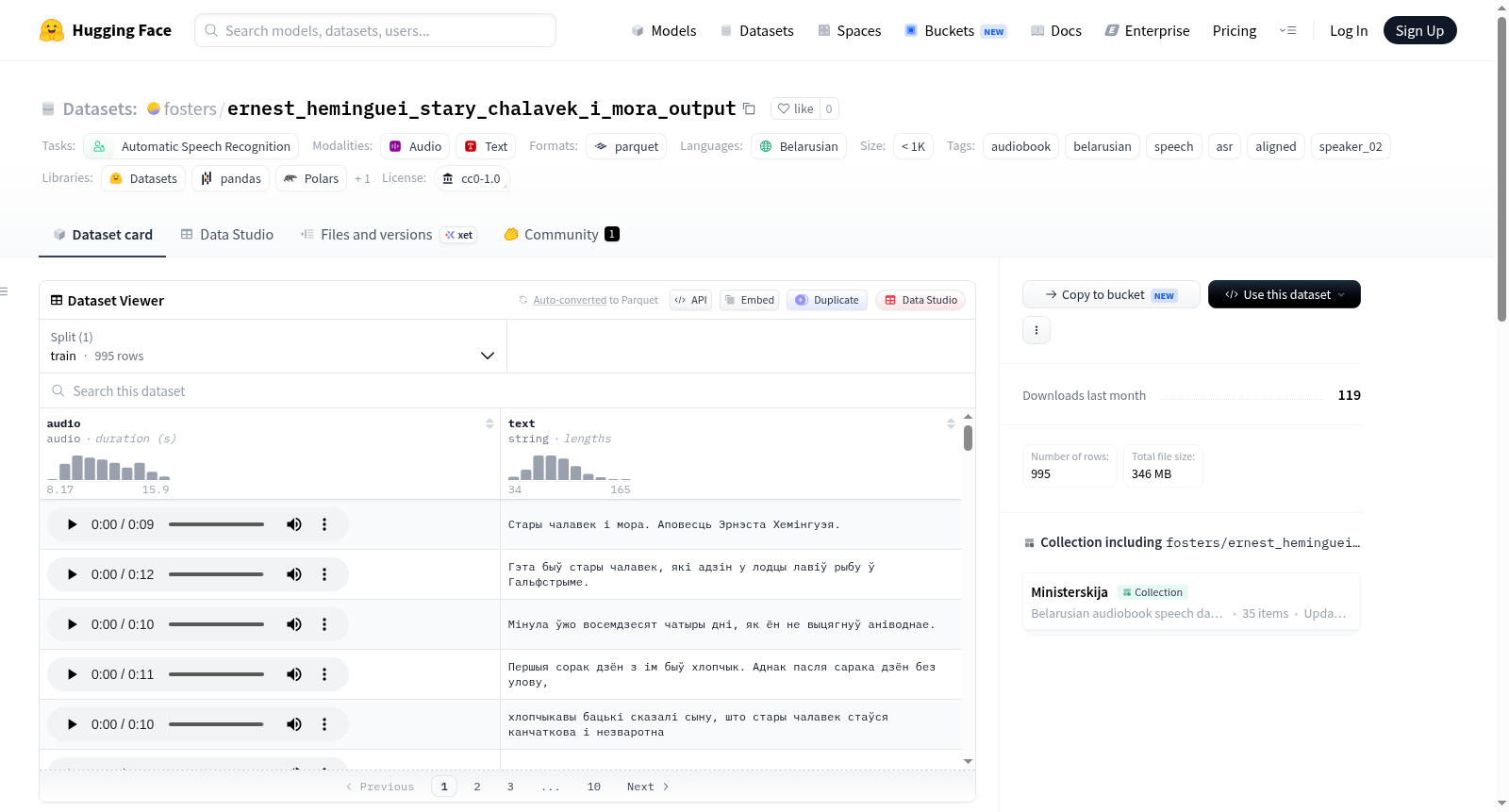Open the Pricing page
This screenshot has width=1509, height=812.
[x=1234, y=30]
